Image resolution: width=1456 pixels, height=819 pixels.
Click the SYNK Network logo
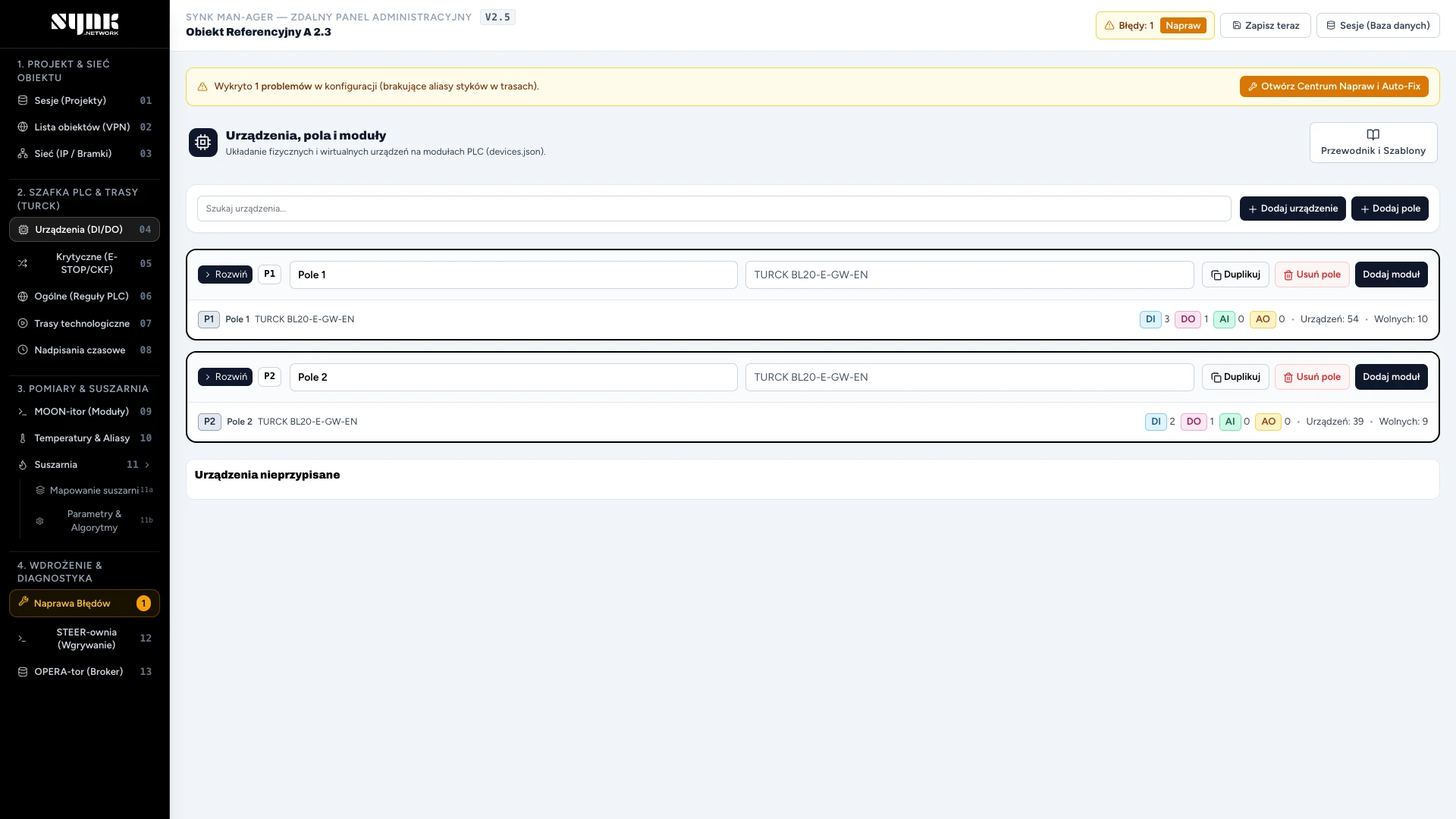coord(85,24)
